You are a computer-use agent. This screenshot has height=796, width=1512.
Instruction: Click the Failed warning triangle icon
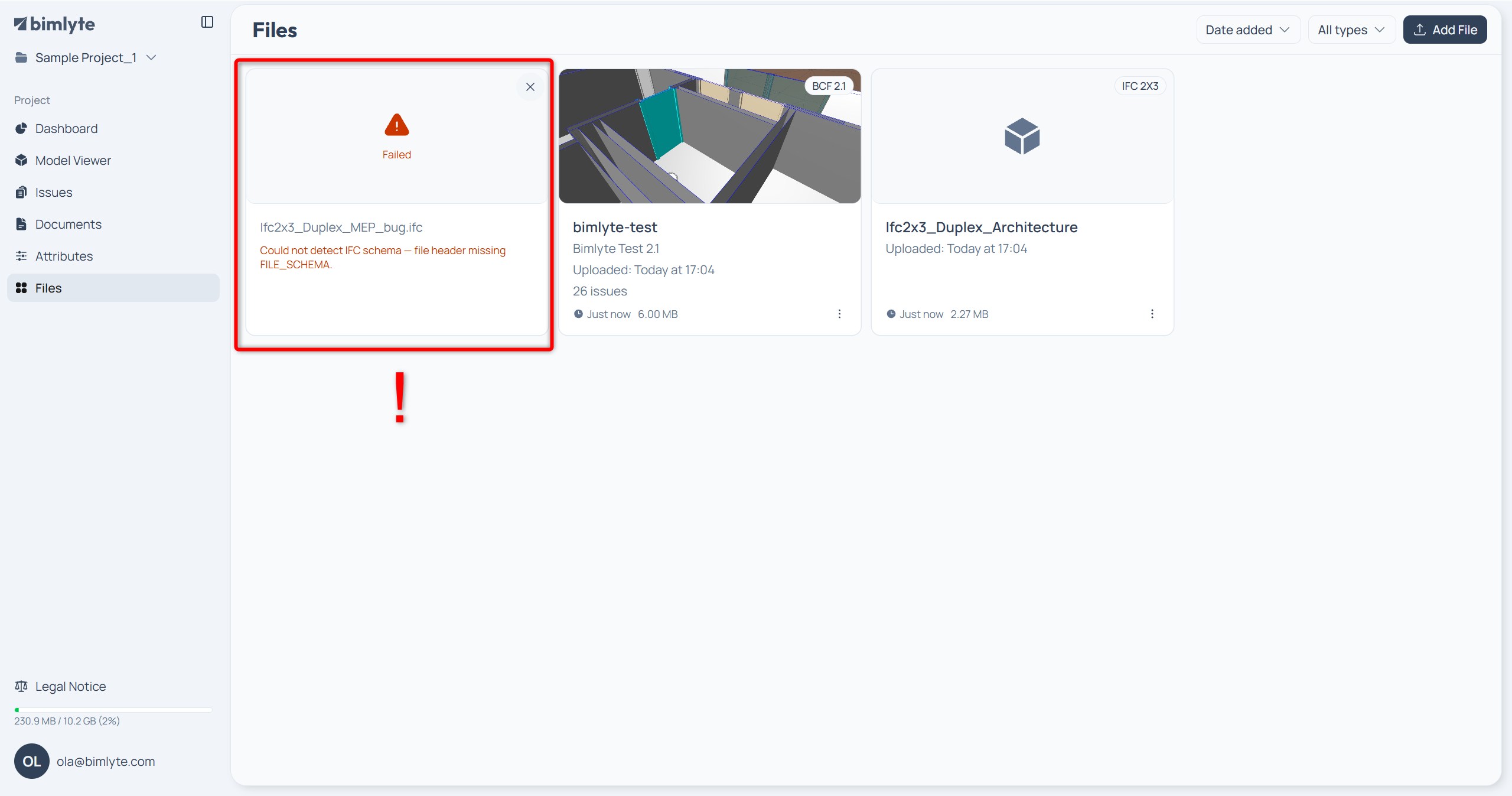397,125
